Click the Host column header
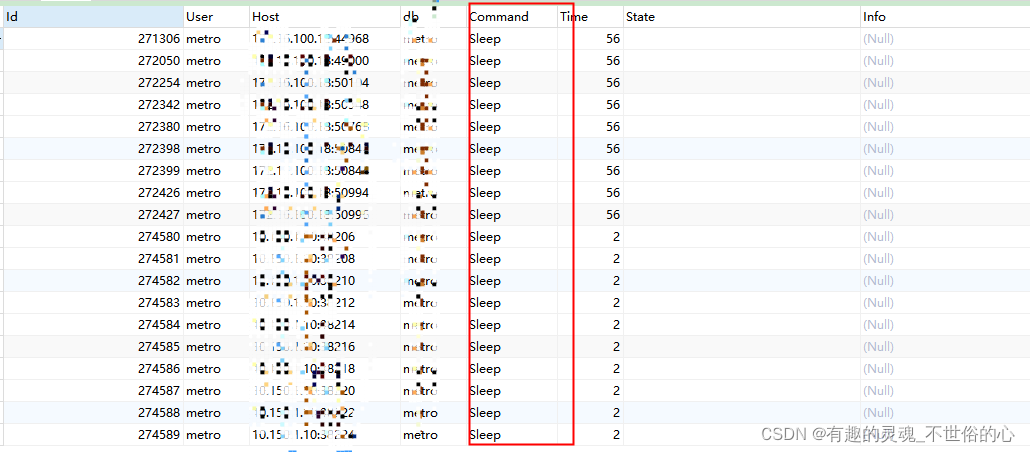The width and height of the screenshot is (1030, 452). click(x=325, y=17)
